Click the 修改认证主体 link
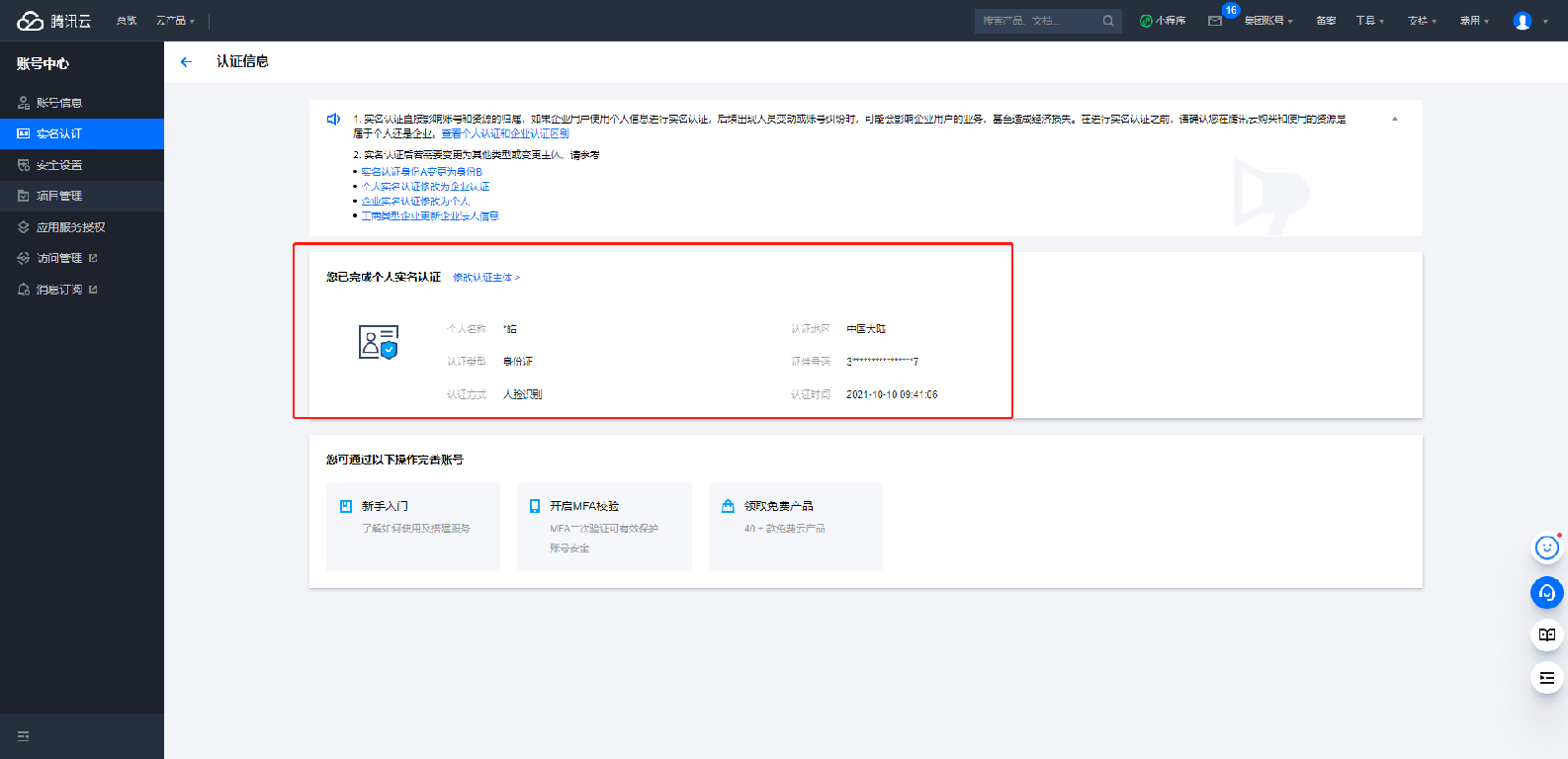 (x=486, y=278)
